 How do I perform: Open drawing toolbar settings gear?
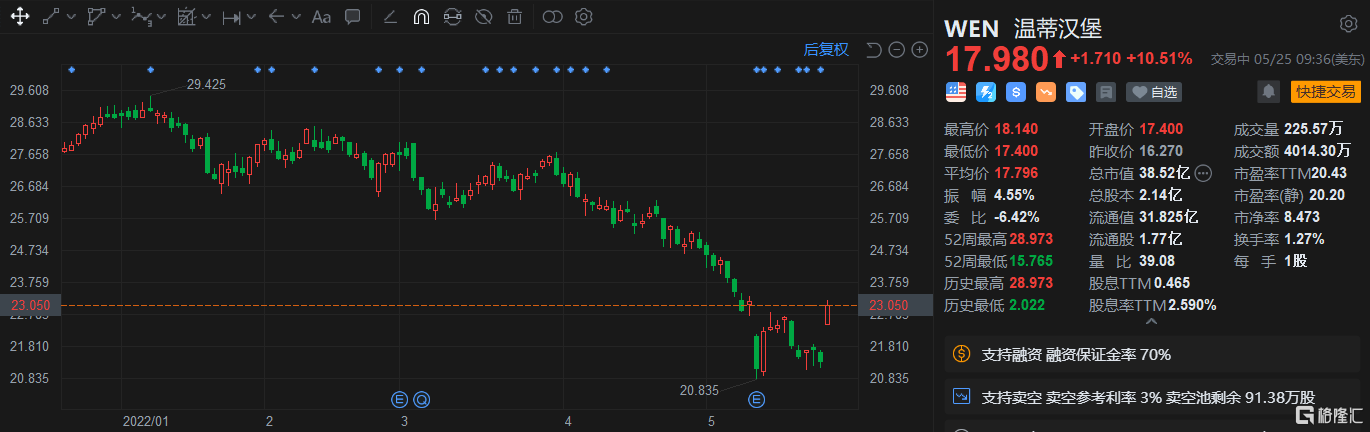[x=584, y=17]
